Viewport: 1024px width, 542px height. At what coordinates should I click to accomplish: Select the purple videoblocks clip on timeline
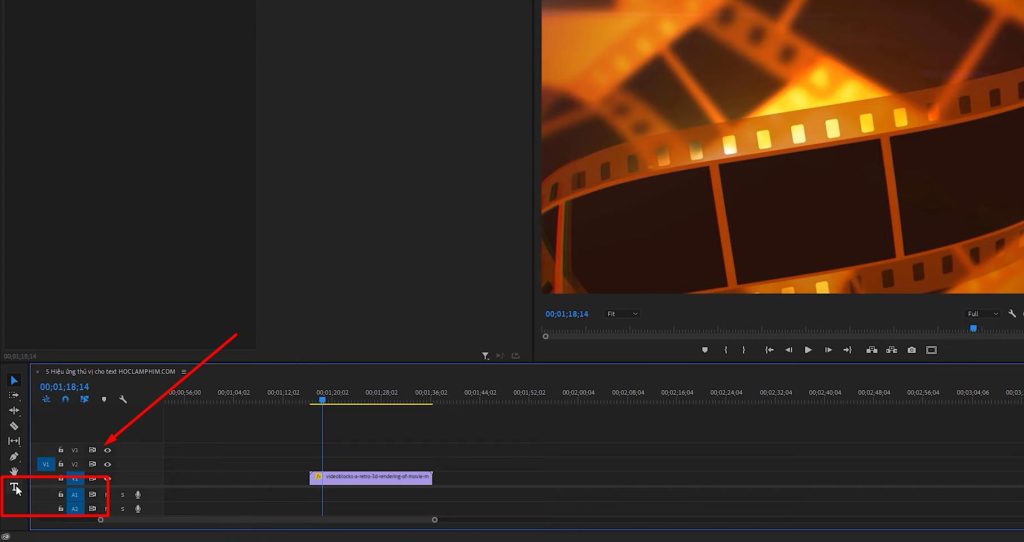tap(371, 477)
